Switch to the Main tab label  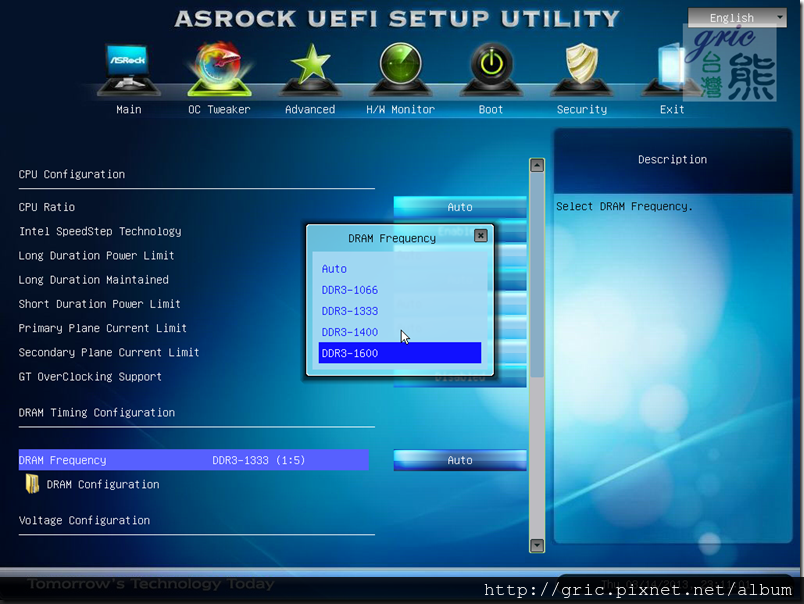click(129, 109)
